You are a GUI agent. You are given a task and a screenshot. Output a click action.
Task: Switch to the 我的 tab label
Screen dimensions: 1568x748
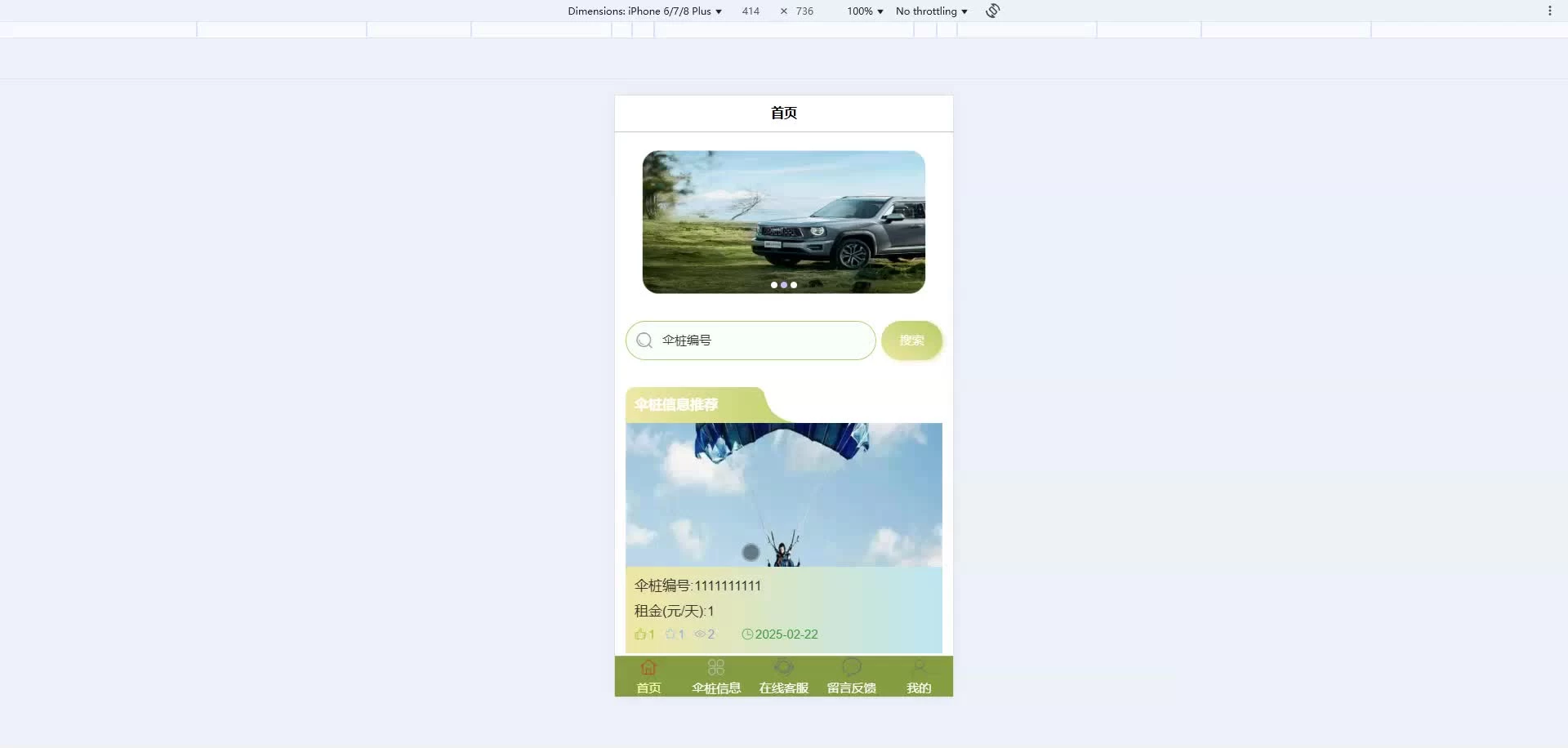point(919,688)
